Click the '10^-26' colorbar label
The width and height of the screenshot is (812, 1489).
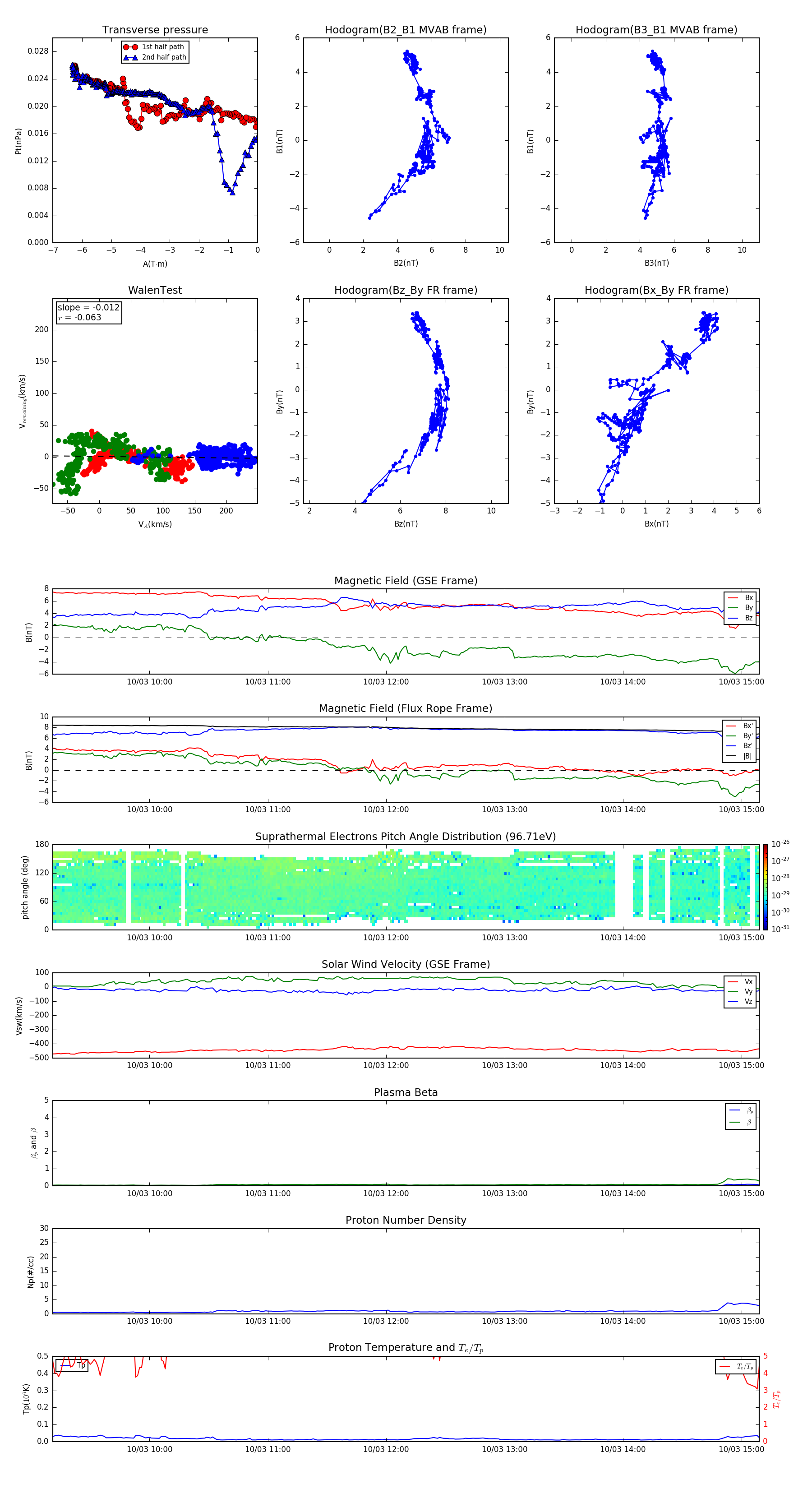point(780,844)
